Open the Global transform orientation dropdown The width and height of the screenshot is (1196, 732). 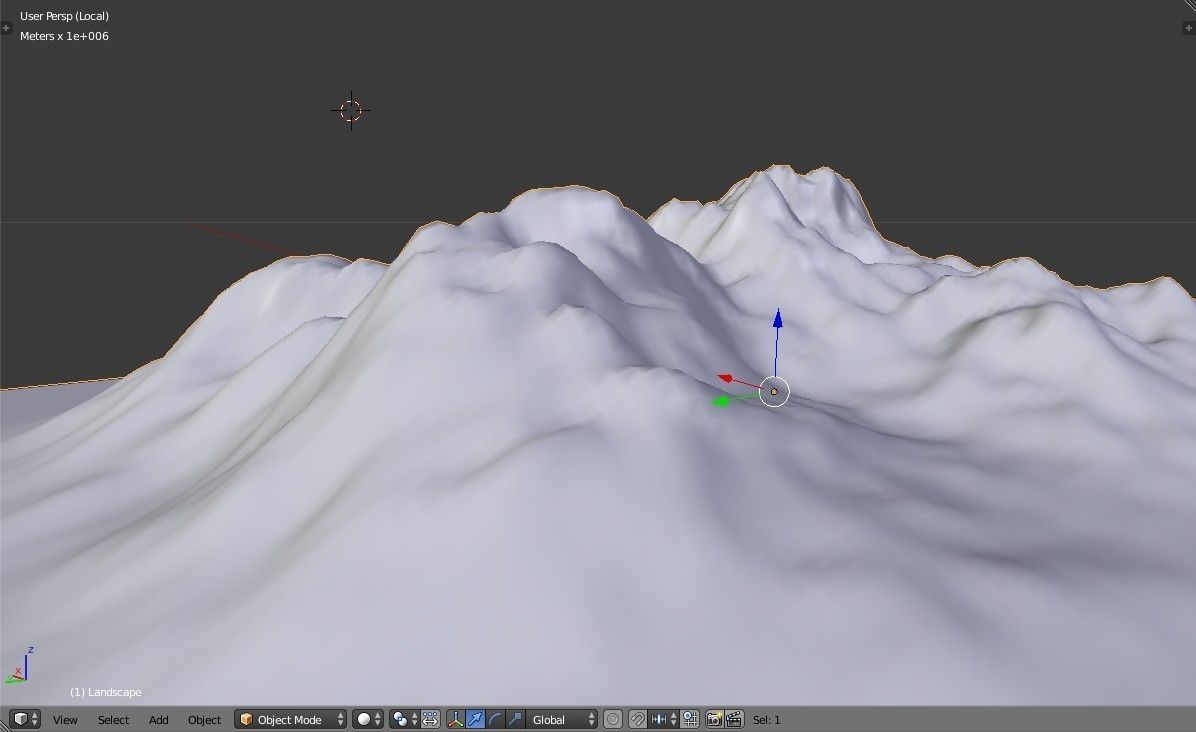point(562,719)
